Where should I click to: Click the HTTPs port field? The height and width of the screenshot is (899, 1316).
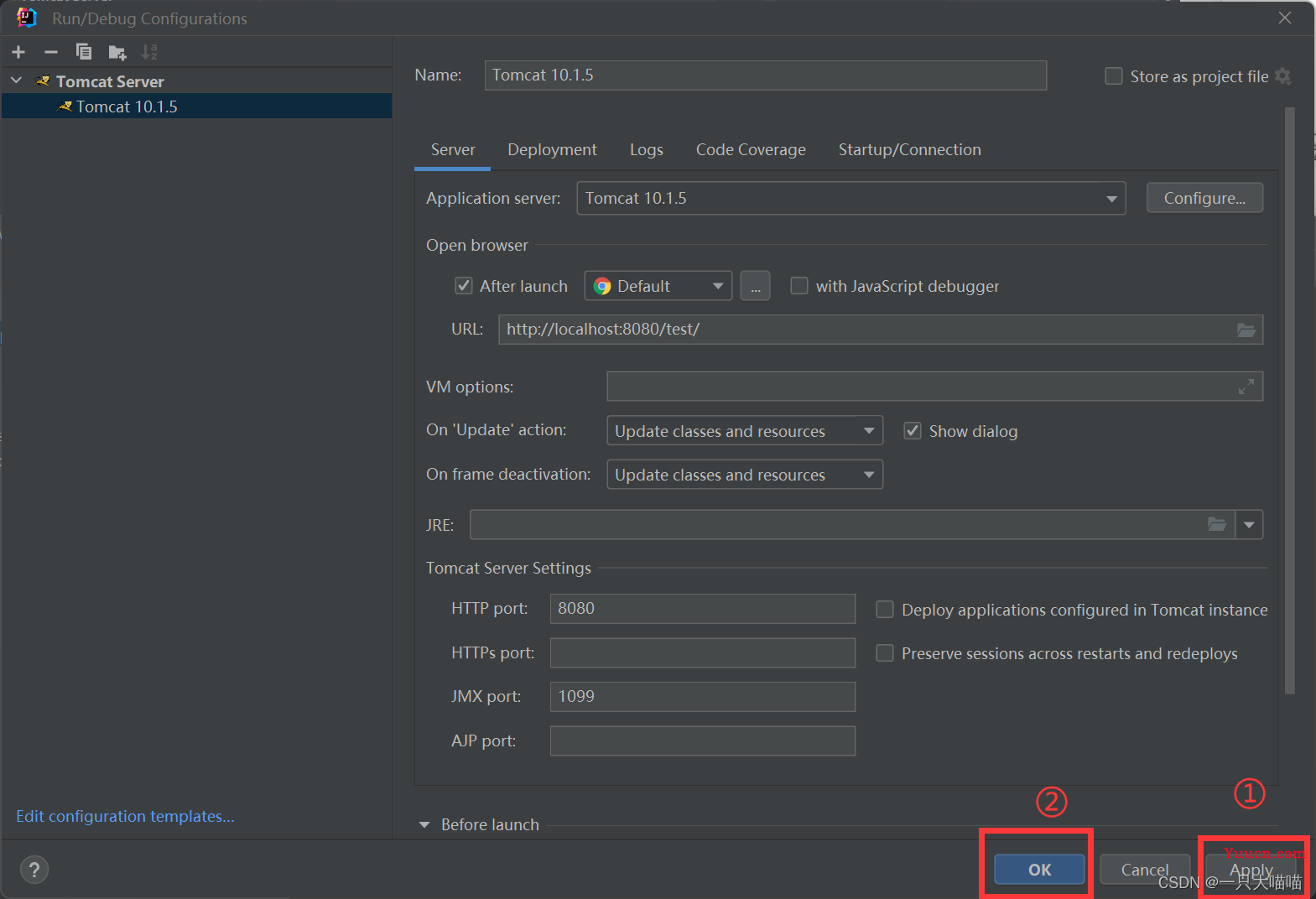click(703, 652)
